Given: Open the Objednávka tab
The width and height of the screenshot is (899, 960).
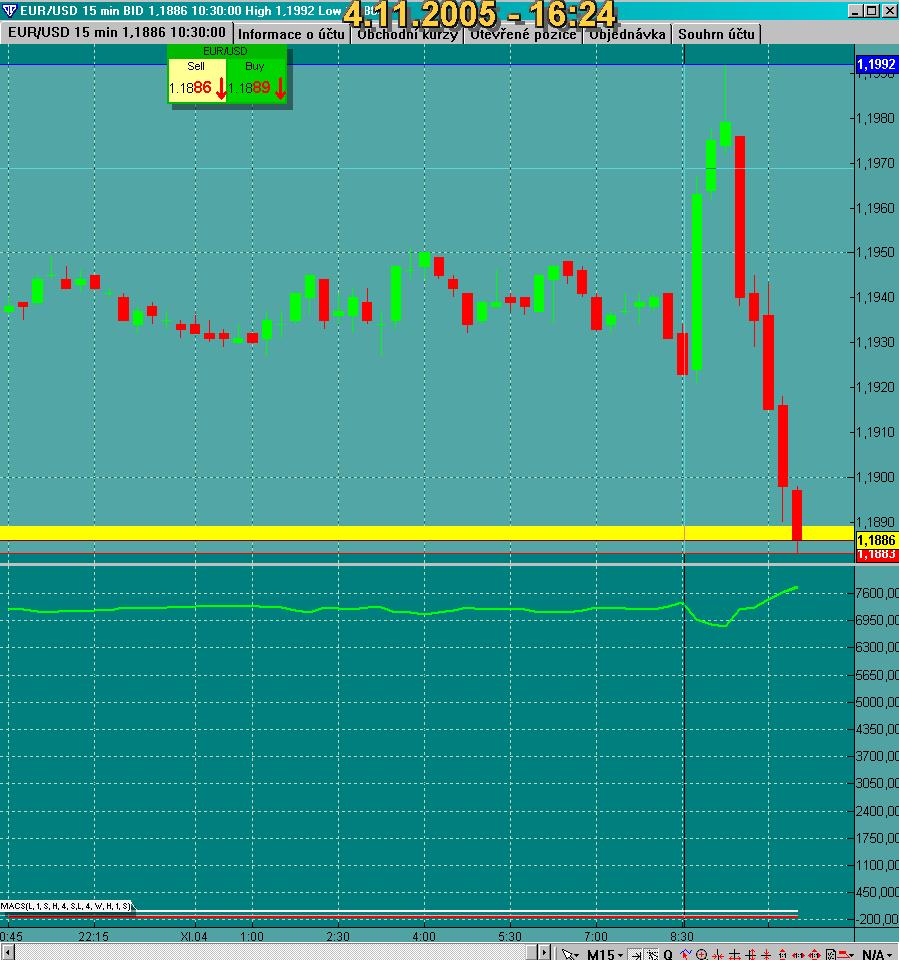Looking at the screenshot, I should coord(627,34).
